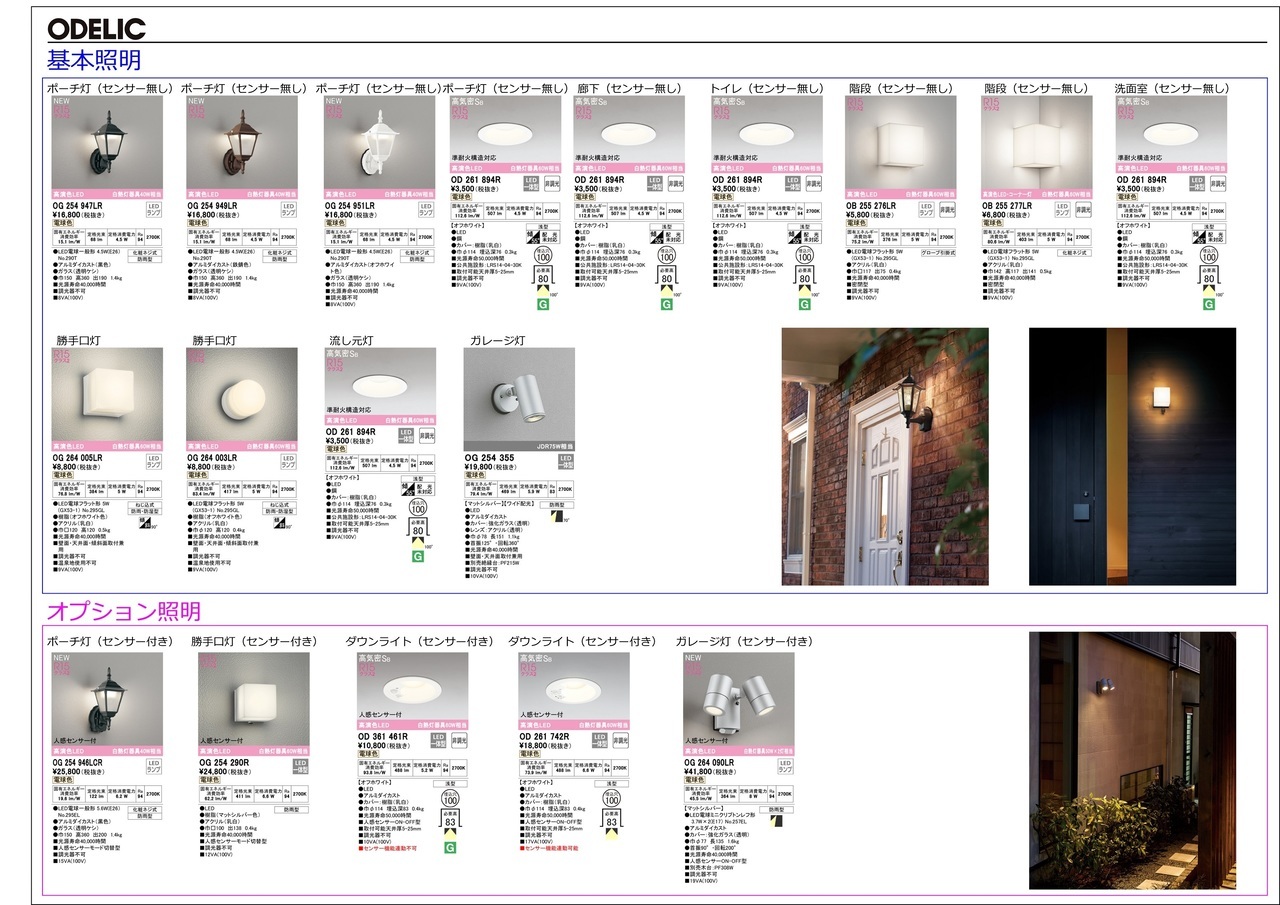Select the ガレージ灯（センサー付き） heading
Viewport: 1280px width, 905px height.
coord(745,641)
